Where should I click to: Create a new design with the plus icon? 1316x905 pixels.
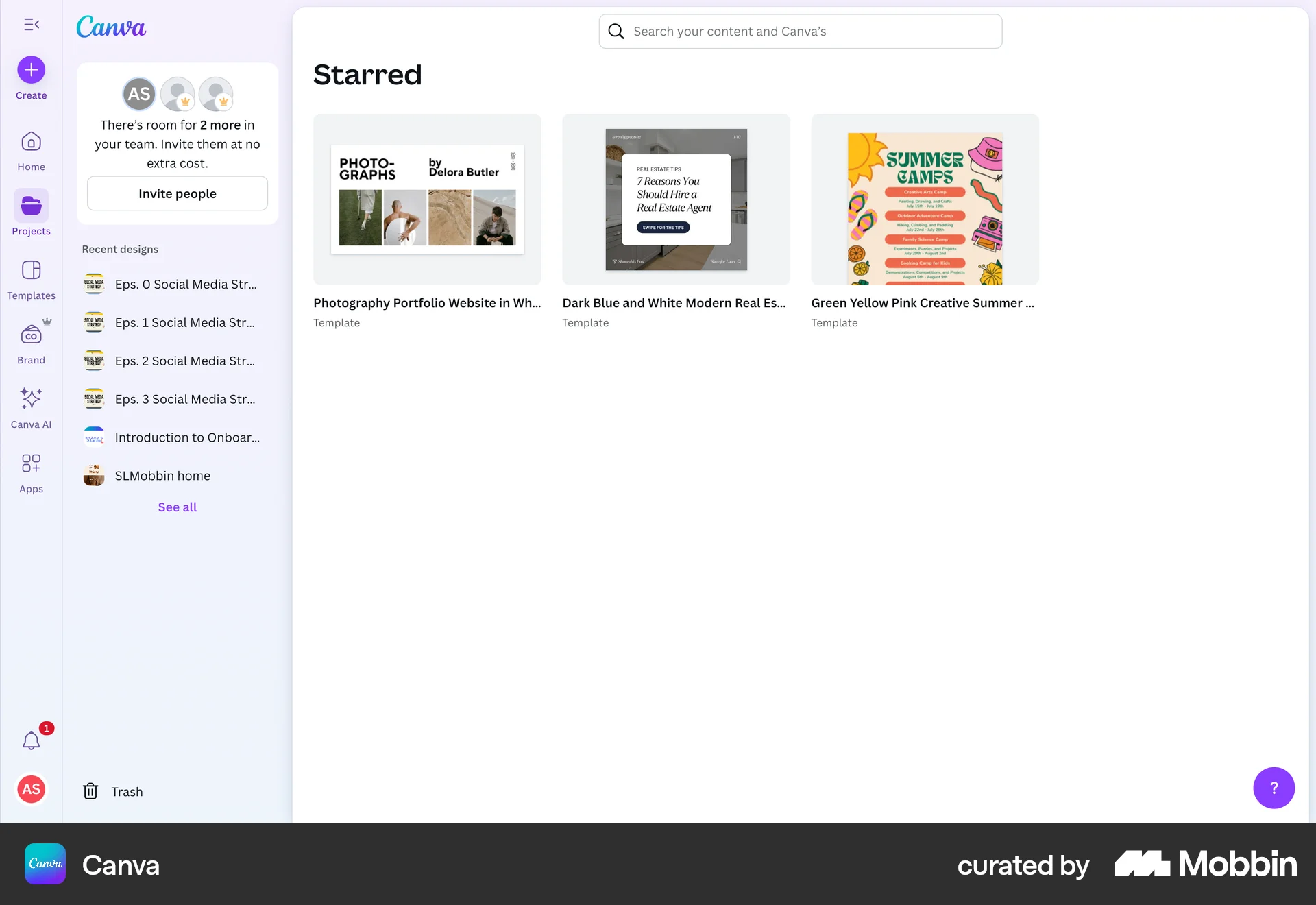tap(30, 69)
